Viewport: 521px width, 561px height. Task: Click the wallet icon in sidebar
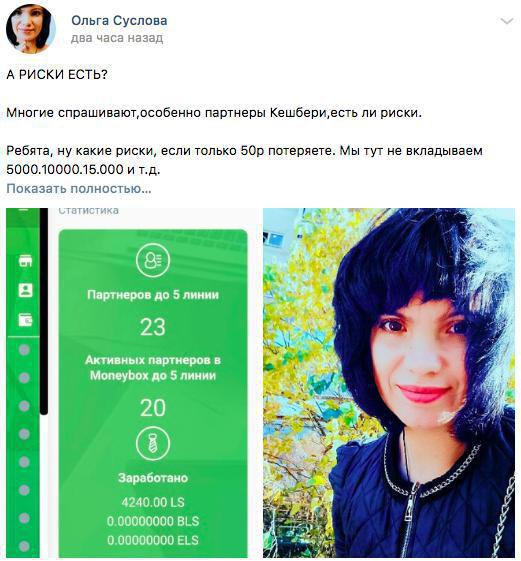coord(25,319)
